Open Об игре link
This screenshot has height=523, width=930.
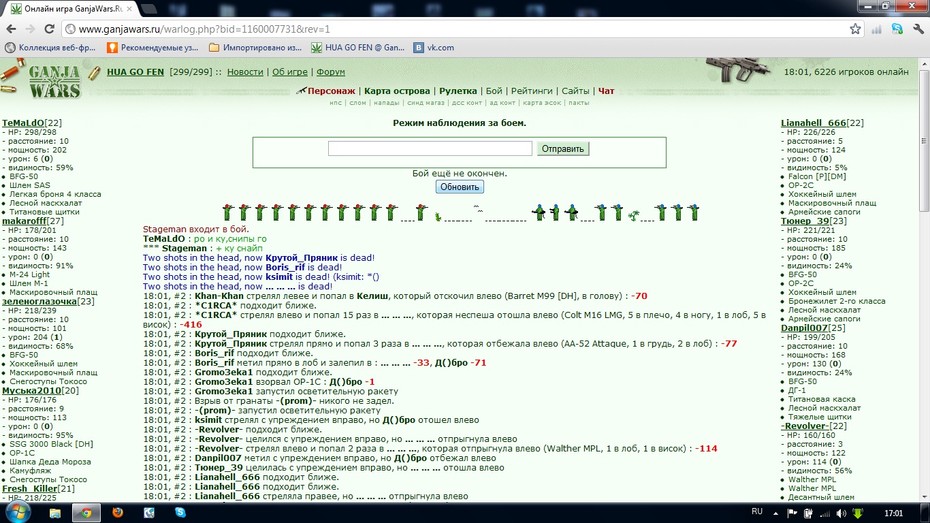pos(289,72)
